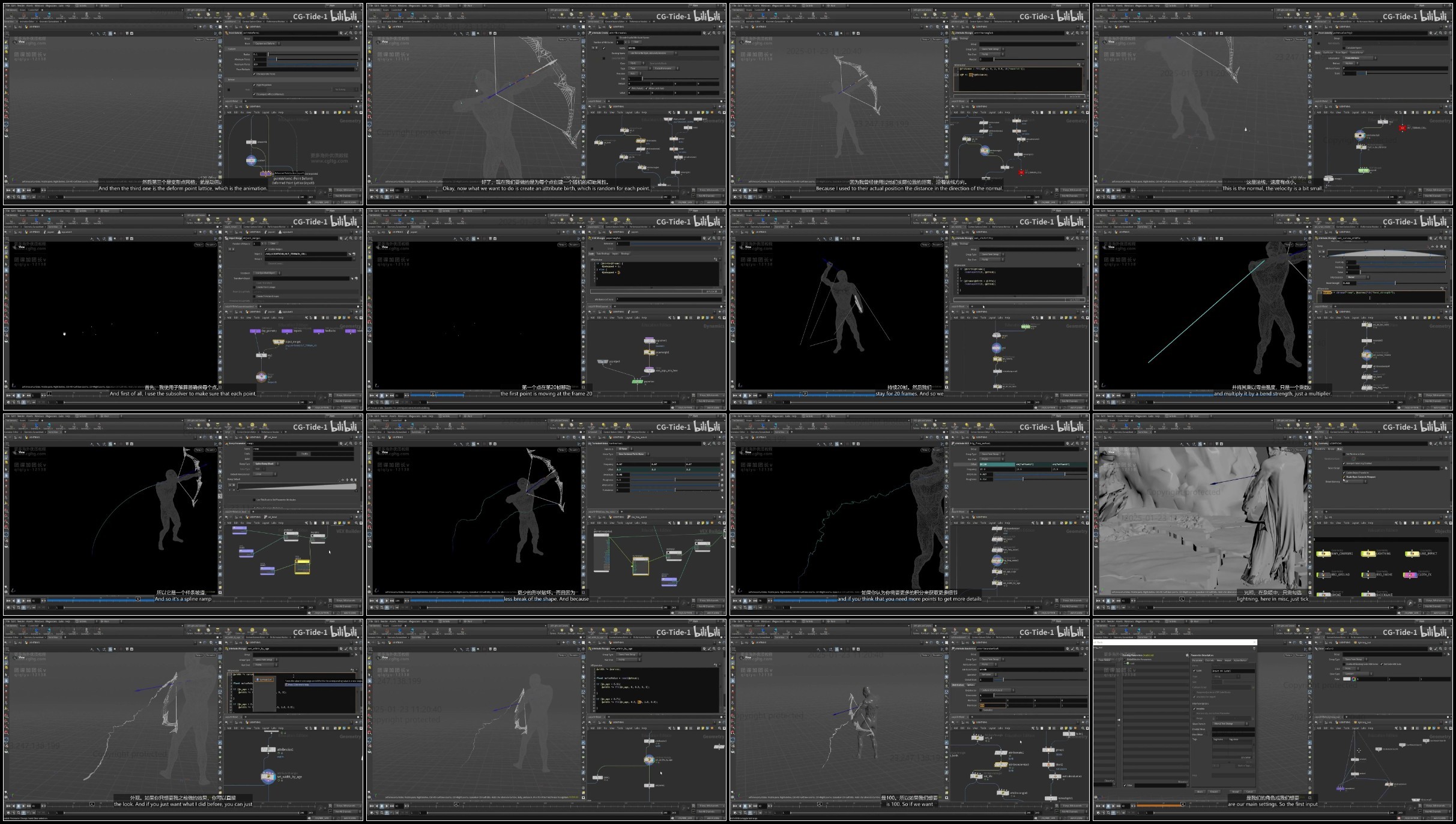Click the Input #1 Label text field
The height and width of the screenshot is (824, 1456).
point(1233,671)
